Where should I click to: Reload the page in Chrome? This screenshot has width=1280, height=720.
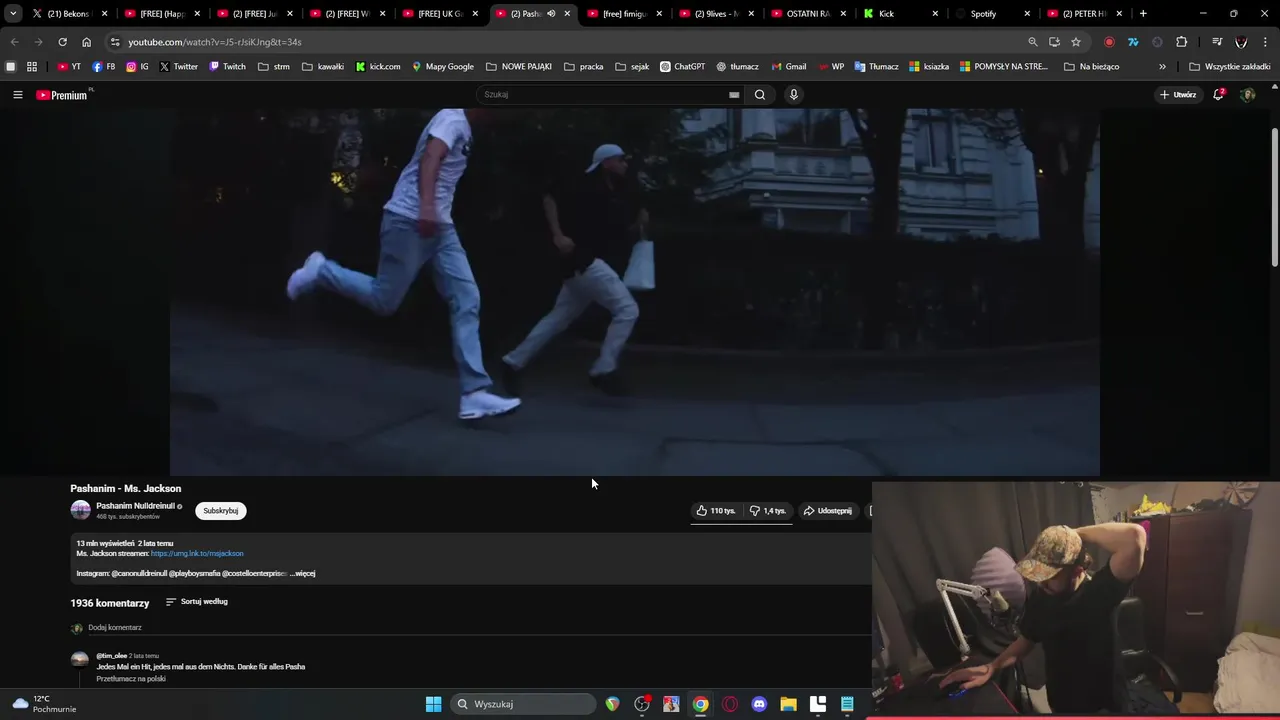[x=62, y=42]
